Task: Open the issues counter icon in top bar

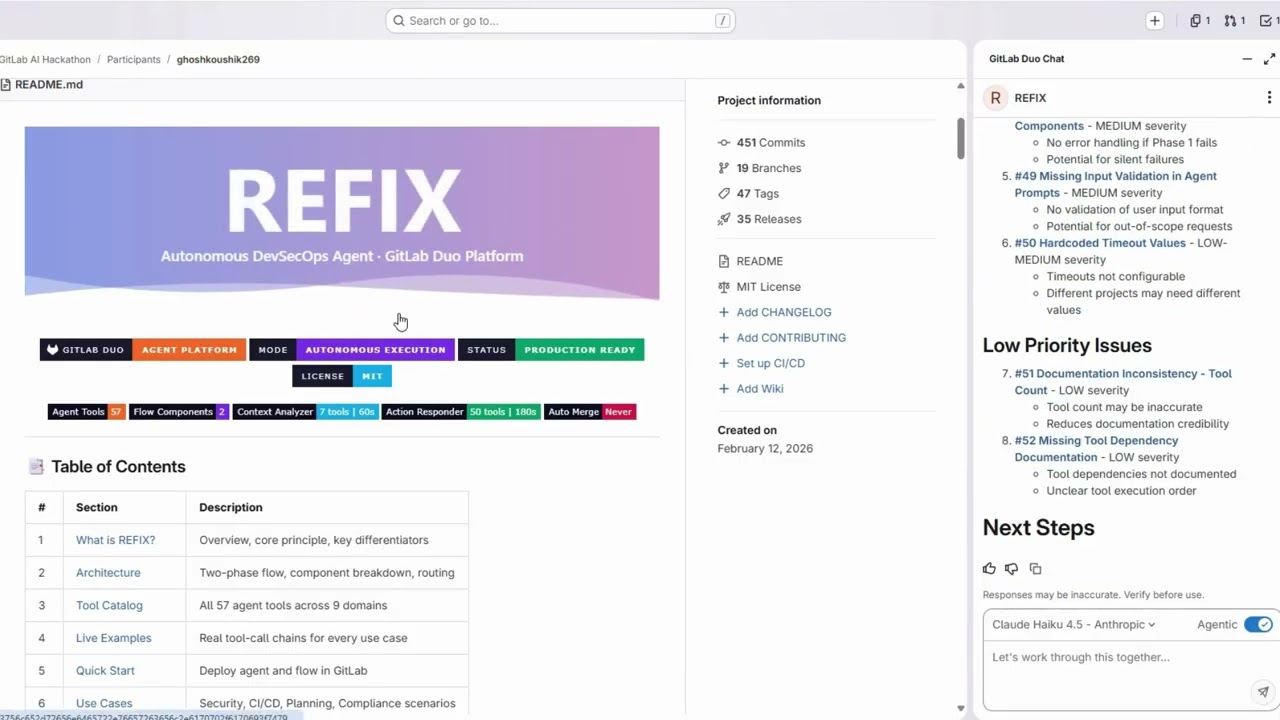Action: point(1200,20)
